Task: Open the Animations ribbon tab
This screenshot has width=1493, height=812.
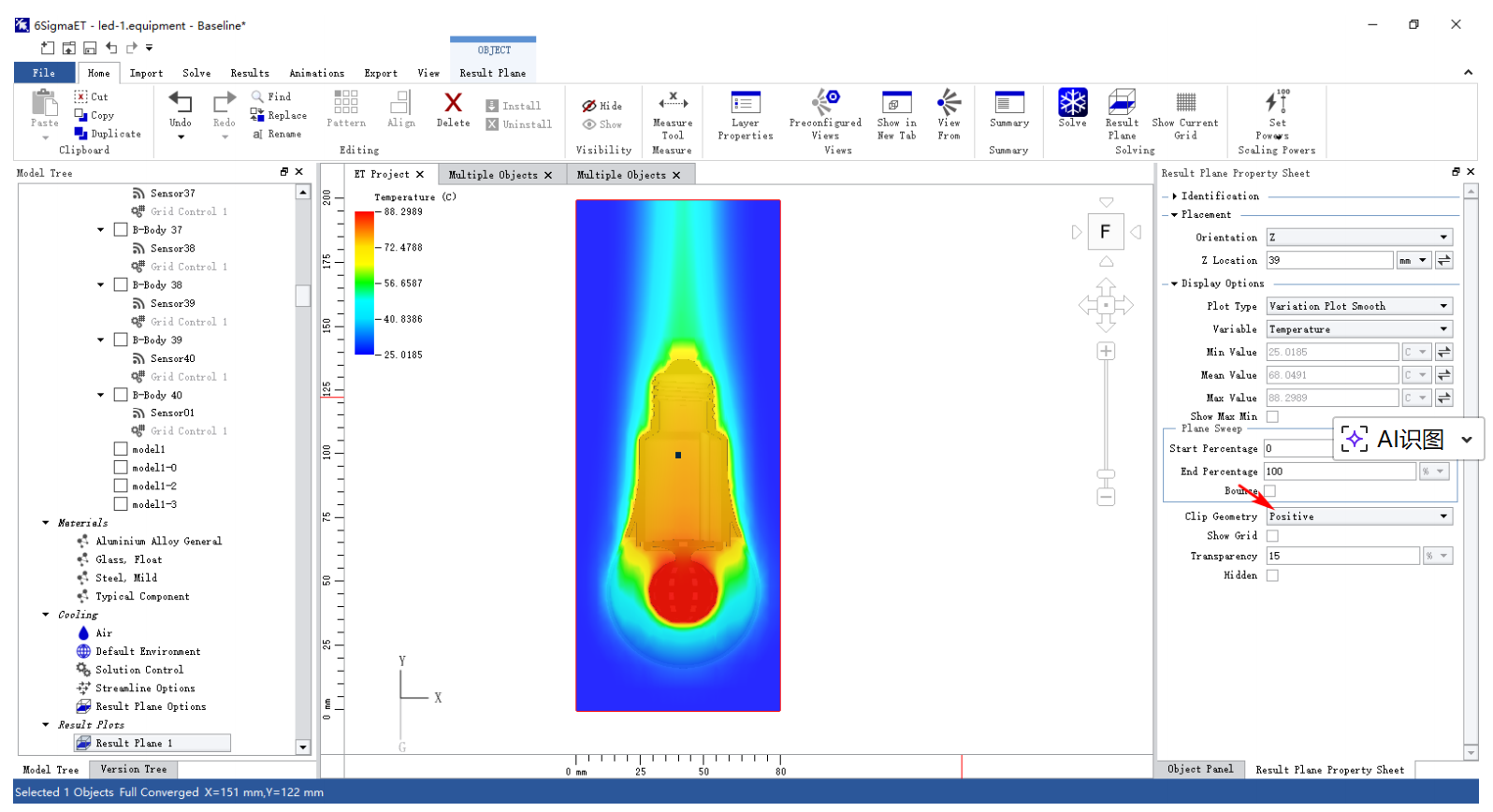Action: (x=316, y=73)
